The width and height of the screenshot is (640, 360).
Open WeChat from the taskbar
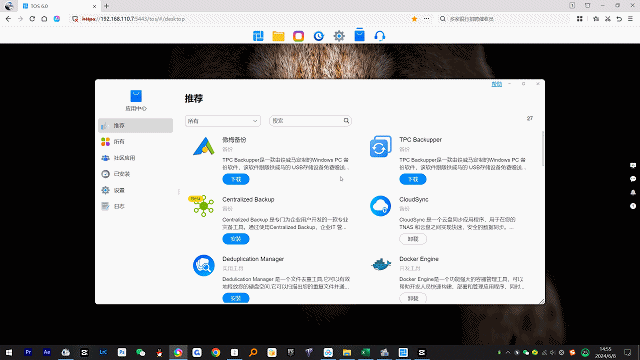click(x=140, y=352)
